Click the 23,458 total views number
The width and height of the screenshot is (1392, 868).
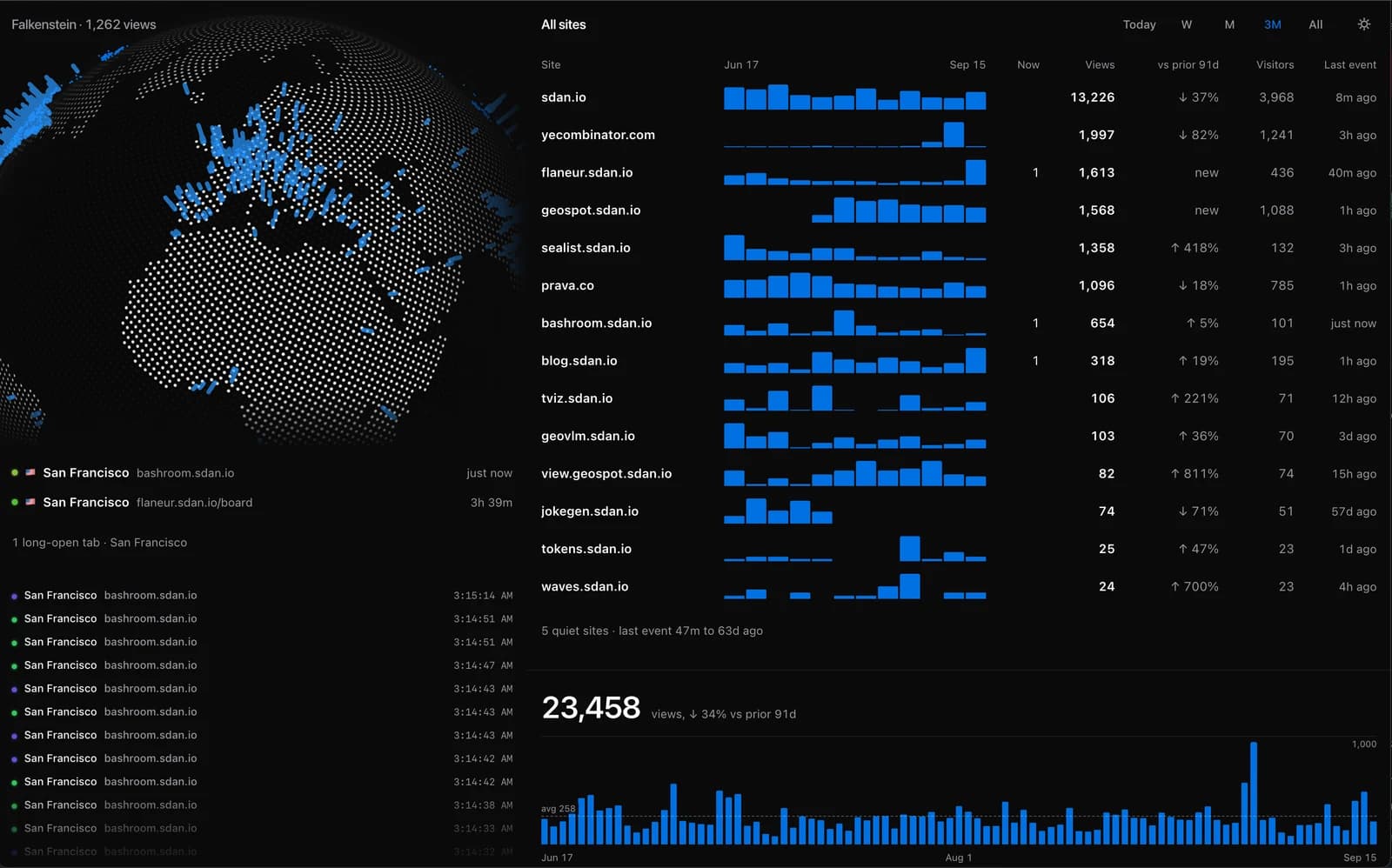tap(591, 708)
